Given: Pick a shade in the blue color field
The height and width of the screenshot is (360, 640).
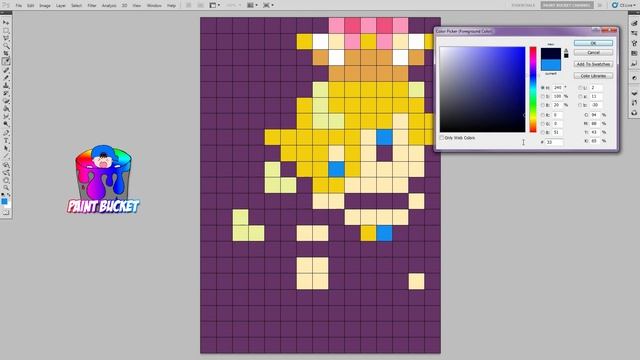Looking at the screenshot, I should click(x=482, y=89).
